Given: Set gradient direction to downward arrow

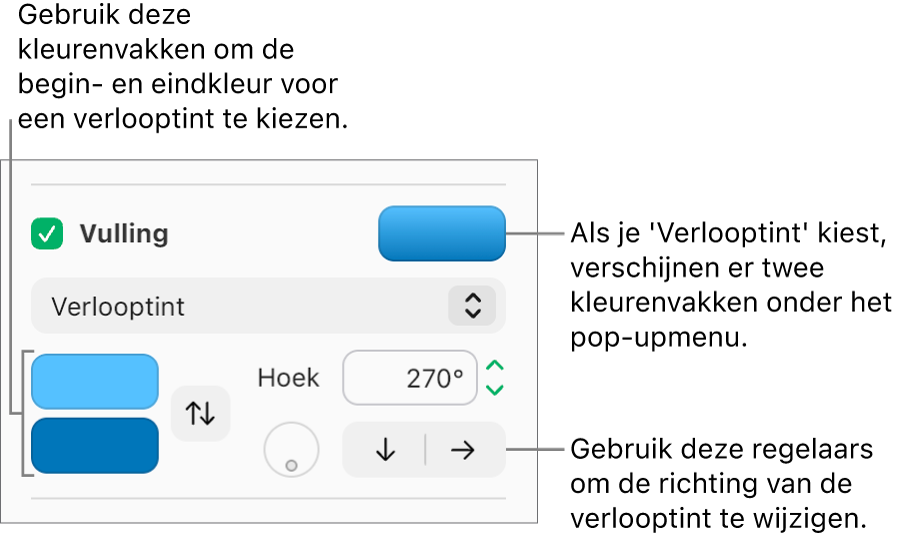Looking at the screenshot, I should 385,450.
